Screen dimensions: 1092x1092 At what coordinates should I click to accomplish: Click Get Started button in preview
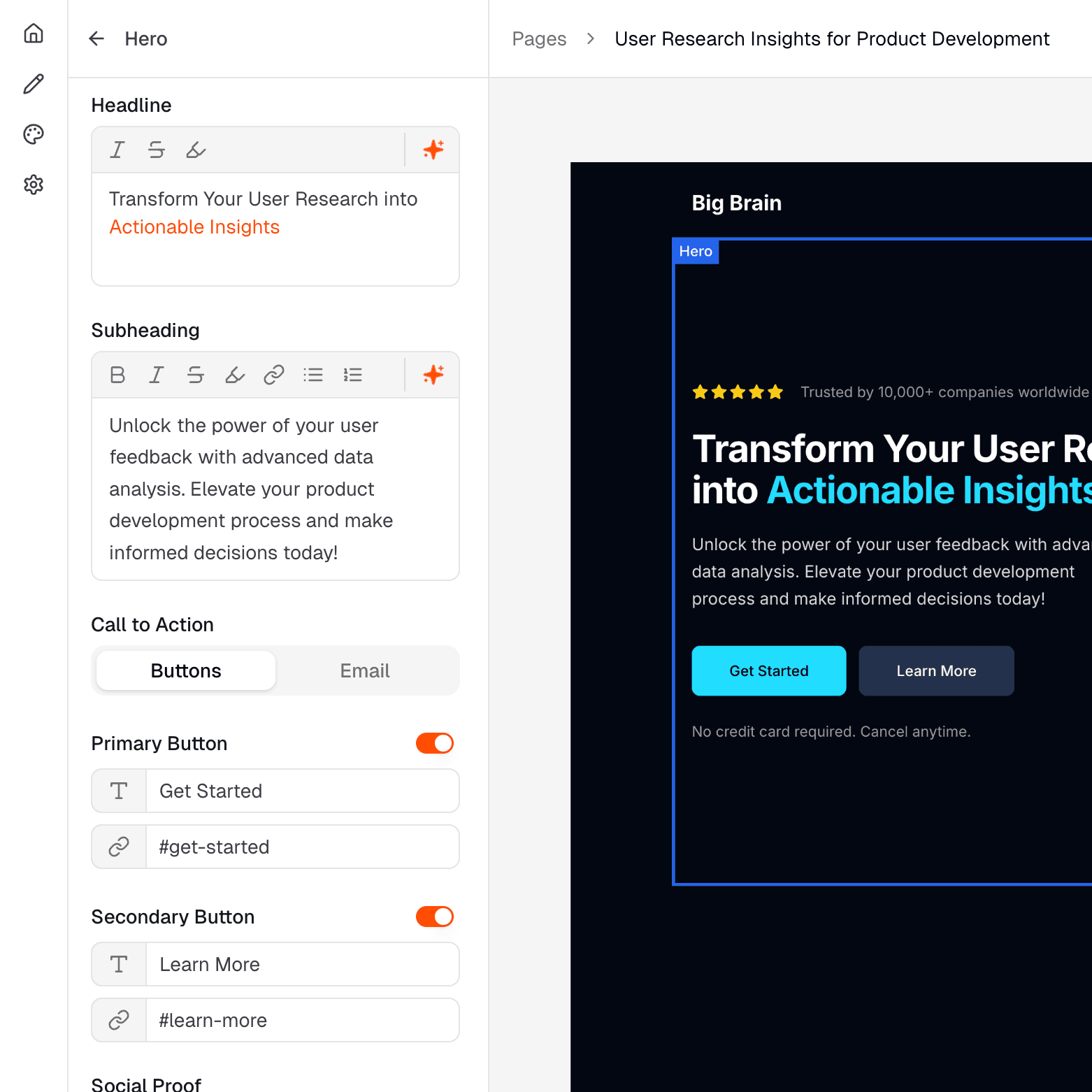point(768,671)
